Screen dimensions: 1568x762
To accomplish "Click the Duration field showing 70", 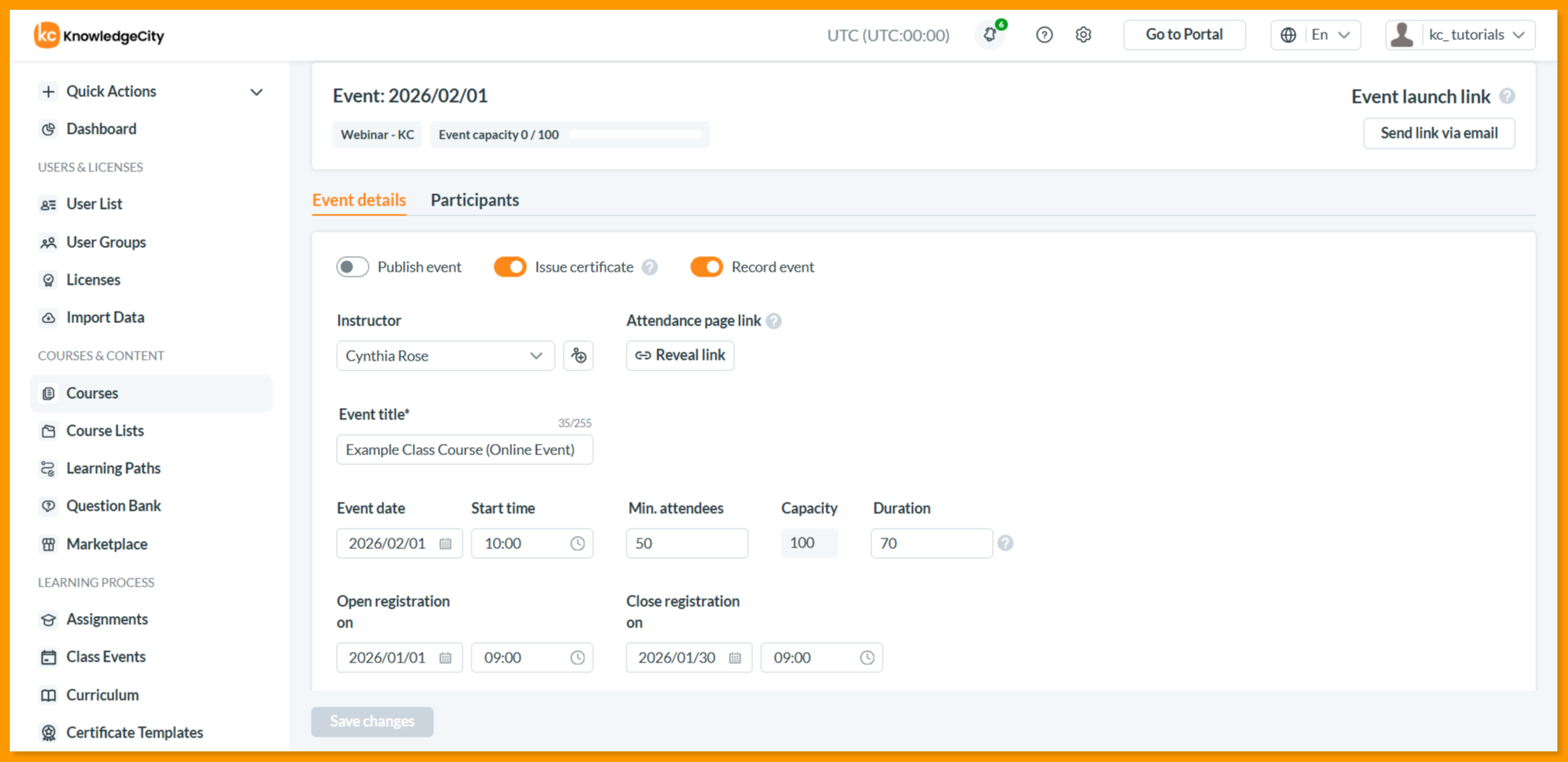I will [932, 543].
